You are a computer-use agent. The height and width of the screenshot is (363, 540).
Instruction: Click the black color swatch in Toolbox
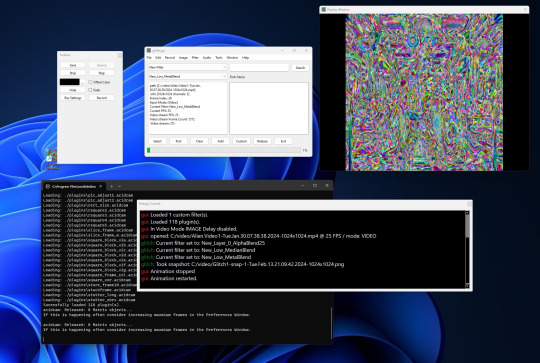70,82
